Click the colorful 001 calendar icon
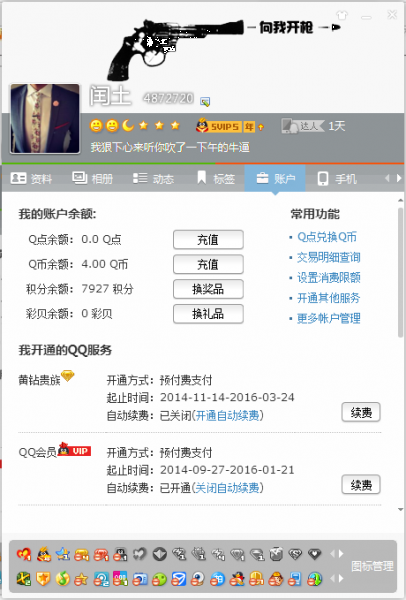This screenshot has height=600, width=406. coord(121,579)
